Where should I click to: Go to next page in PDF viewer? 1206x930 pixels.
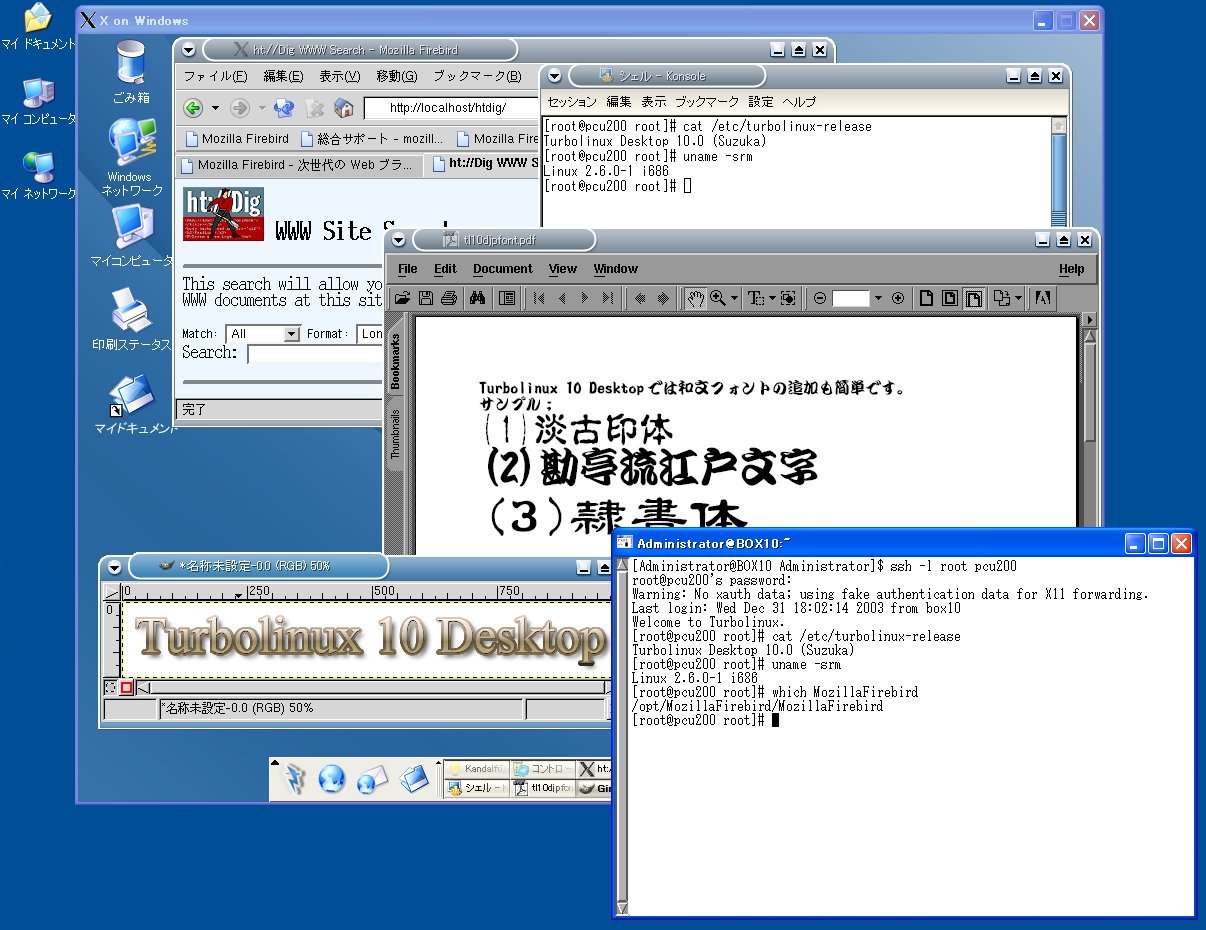pyautogui.click(x=585, y=298)
